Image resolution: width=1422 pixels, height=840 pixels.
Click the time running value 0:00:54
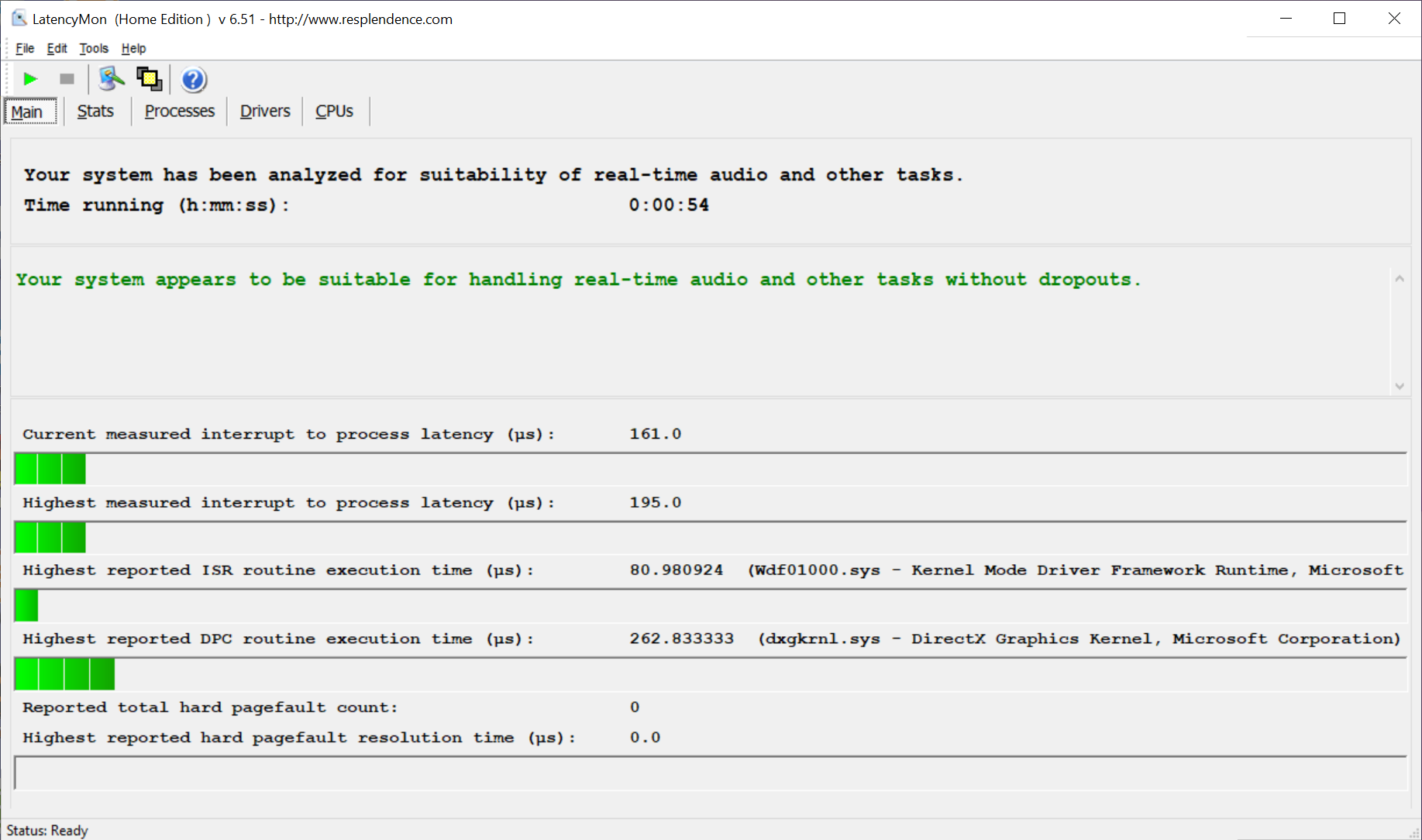click(669, 205)
